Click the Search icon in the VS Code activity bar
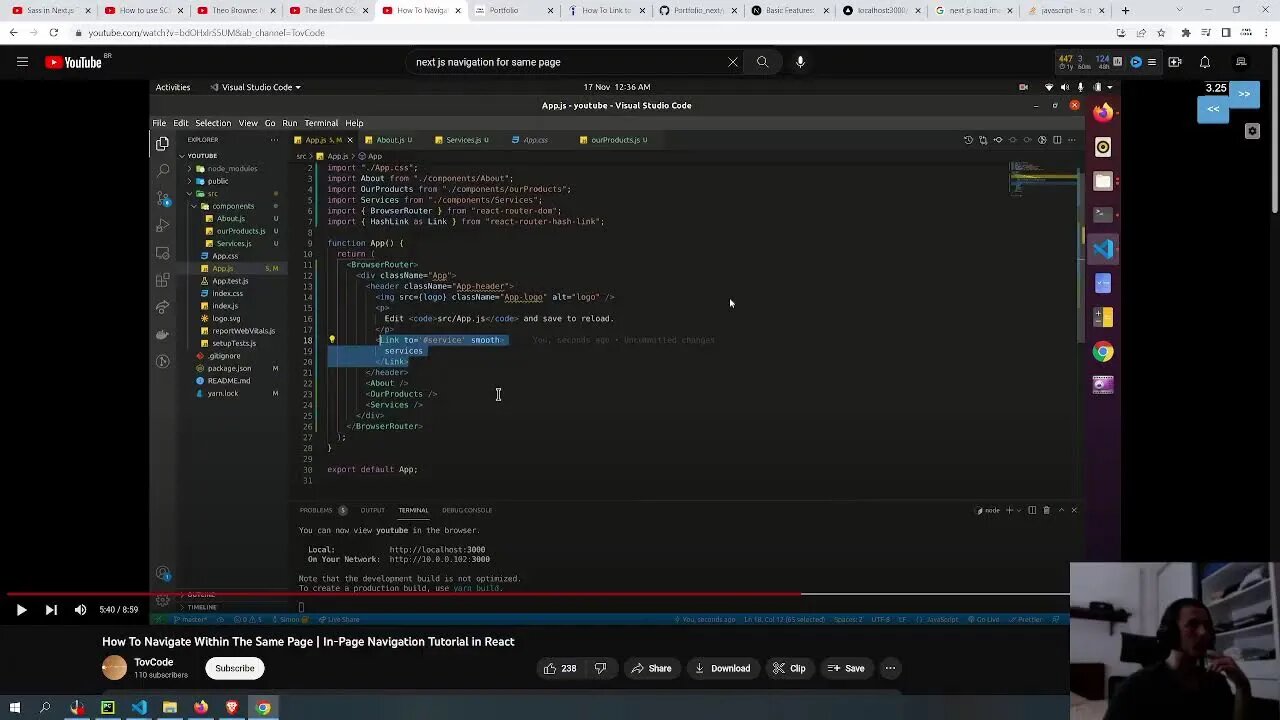Screen dimensions: 1280x720 point(162,171)
